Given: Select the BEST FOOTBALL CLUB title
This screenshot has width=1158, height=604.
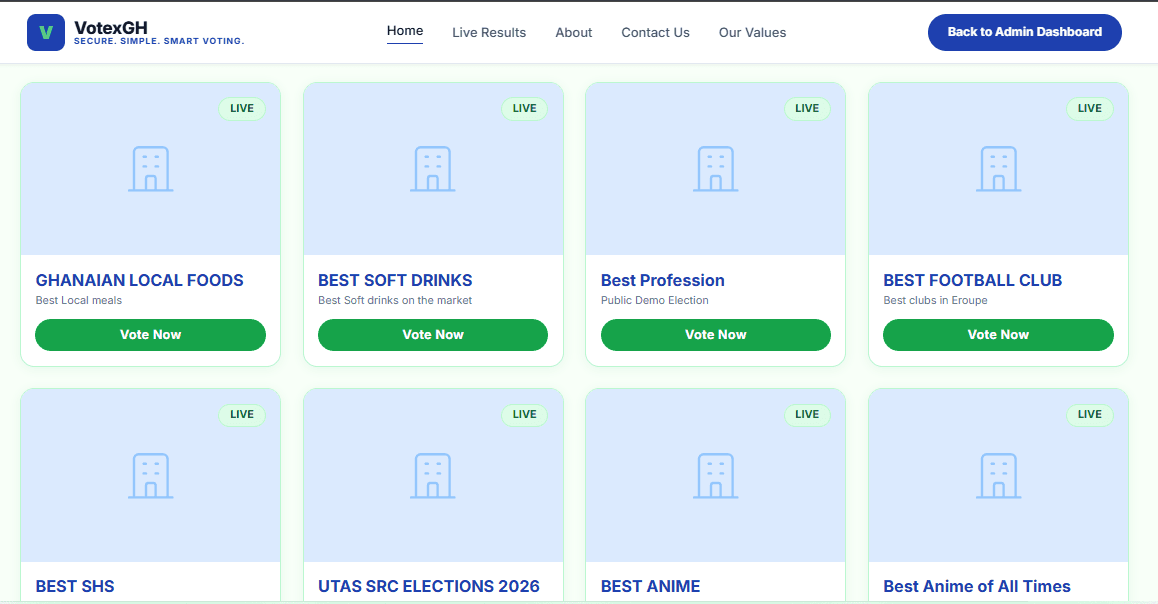Looking at the screenshot, I should (x=973, y=281).
